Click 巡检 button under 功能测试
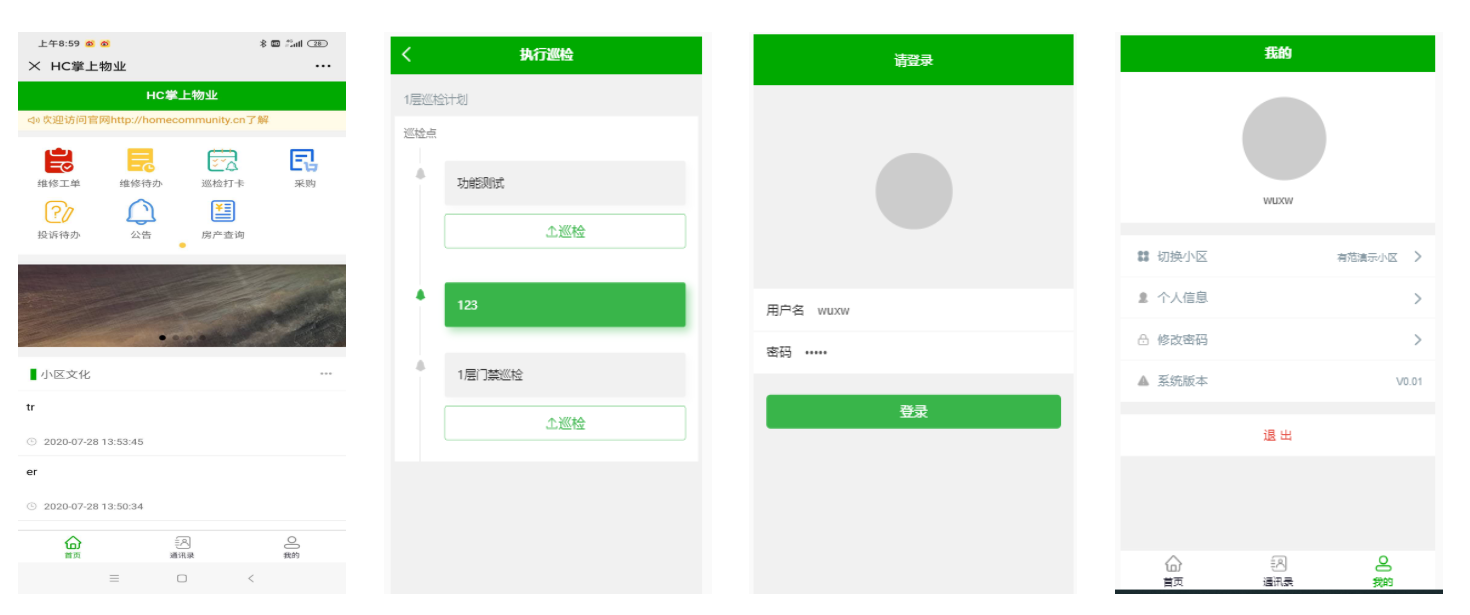 [x=565, y=231]
